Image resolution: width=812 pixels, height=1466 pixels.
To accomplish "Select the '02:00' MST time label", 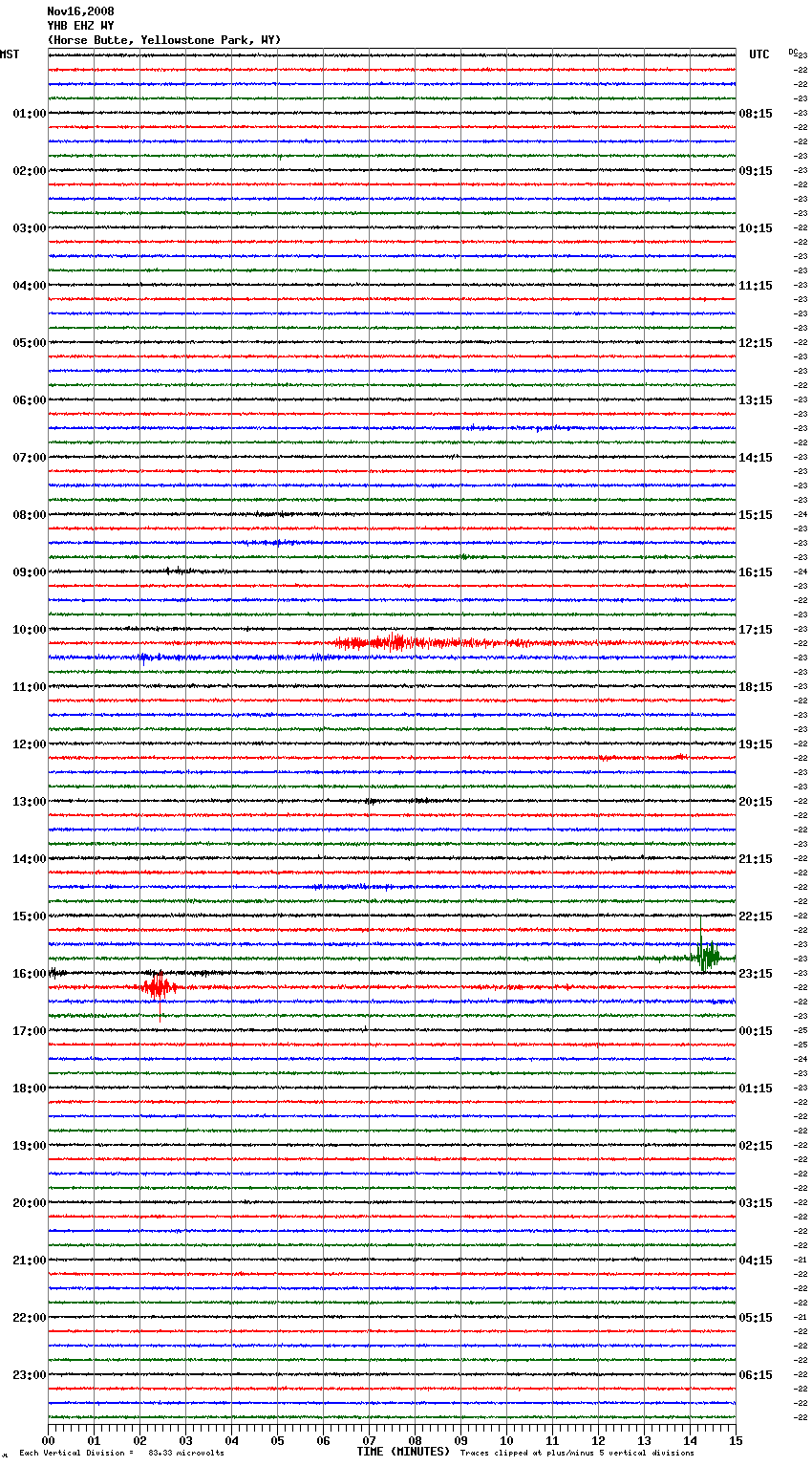I will click(30, 171).
